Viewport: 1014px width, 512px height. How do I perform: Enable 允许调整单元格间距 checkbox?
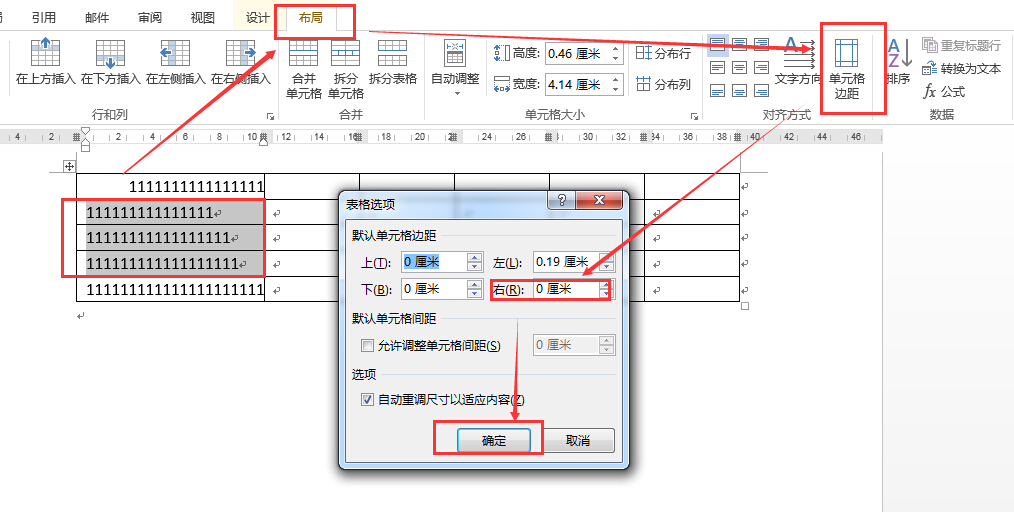(x=367, y=345)
